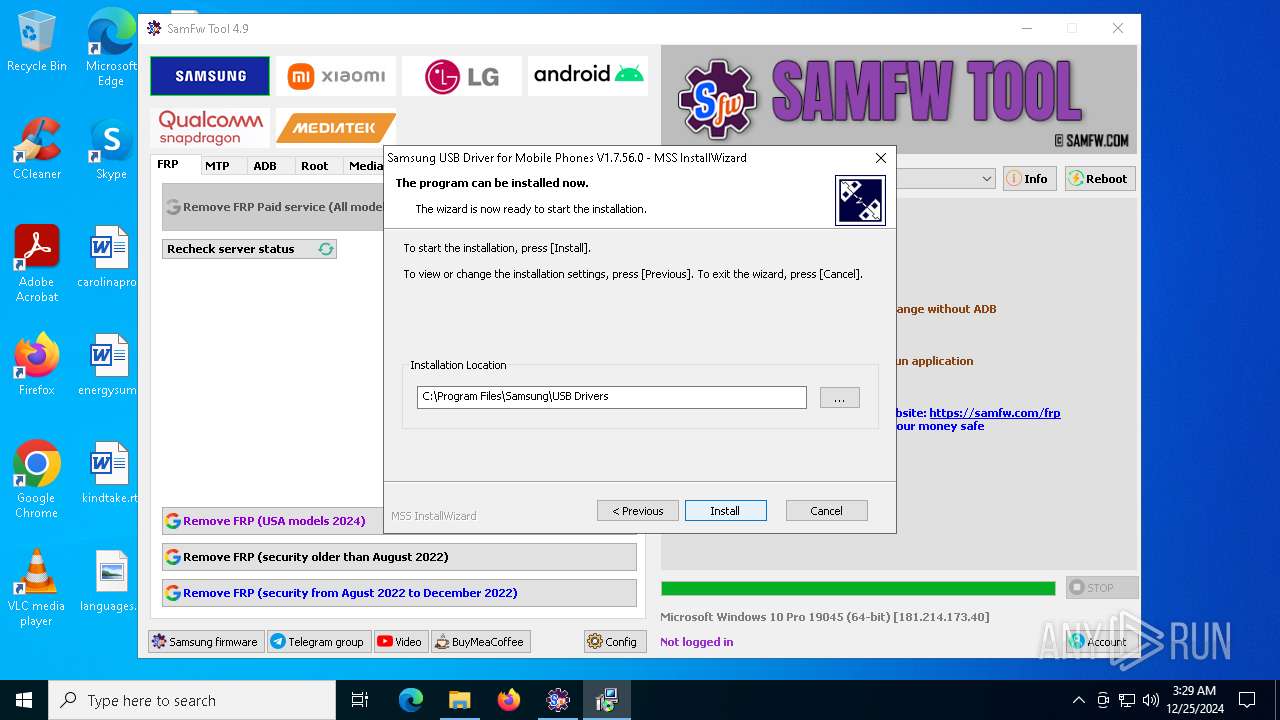Image resolution: width=1280 pixels, height=720 pixels.
Task: Open the languages image file
Action: [108, 581]
